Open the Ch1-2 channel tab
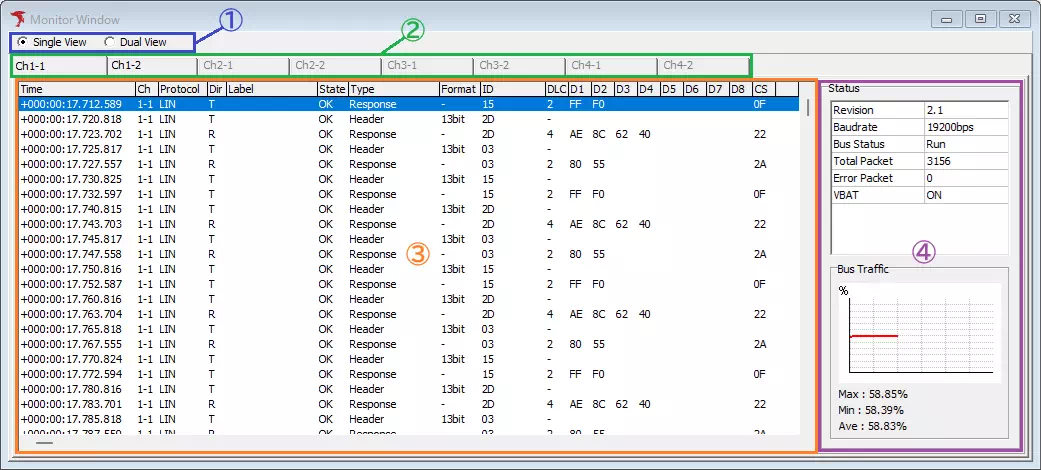1041x470 pixels. (x=150, y=66)
